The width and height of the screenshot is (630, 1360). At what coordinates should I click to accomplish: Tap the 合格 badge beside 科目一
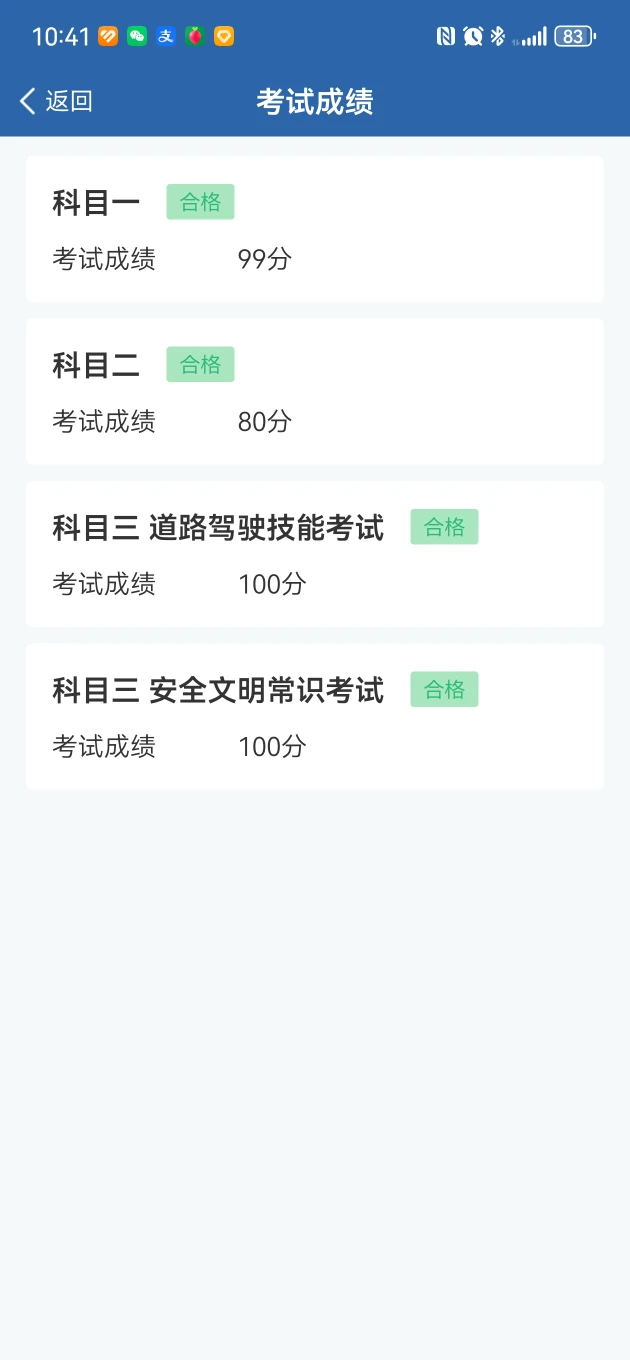click(x=200, y=202)
